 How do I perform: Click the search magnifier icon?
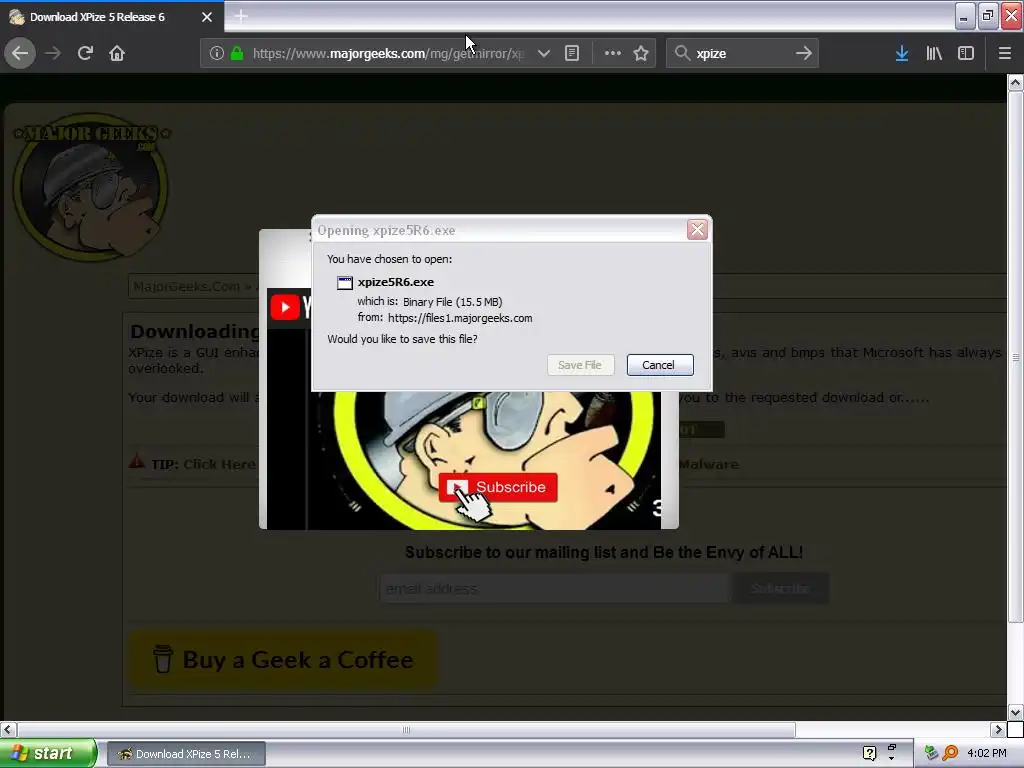click(682, 53)
